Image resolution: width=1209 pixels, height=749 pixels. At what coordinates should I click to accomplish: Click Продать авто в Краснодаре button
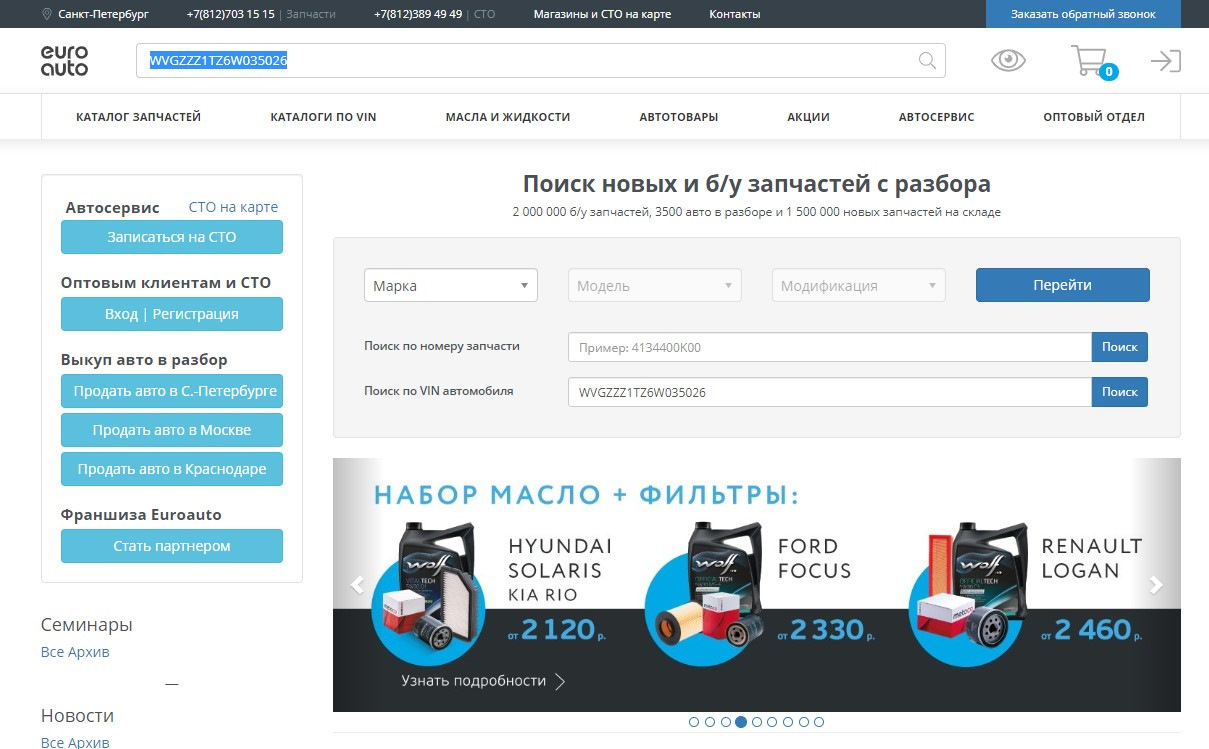172,469
